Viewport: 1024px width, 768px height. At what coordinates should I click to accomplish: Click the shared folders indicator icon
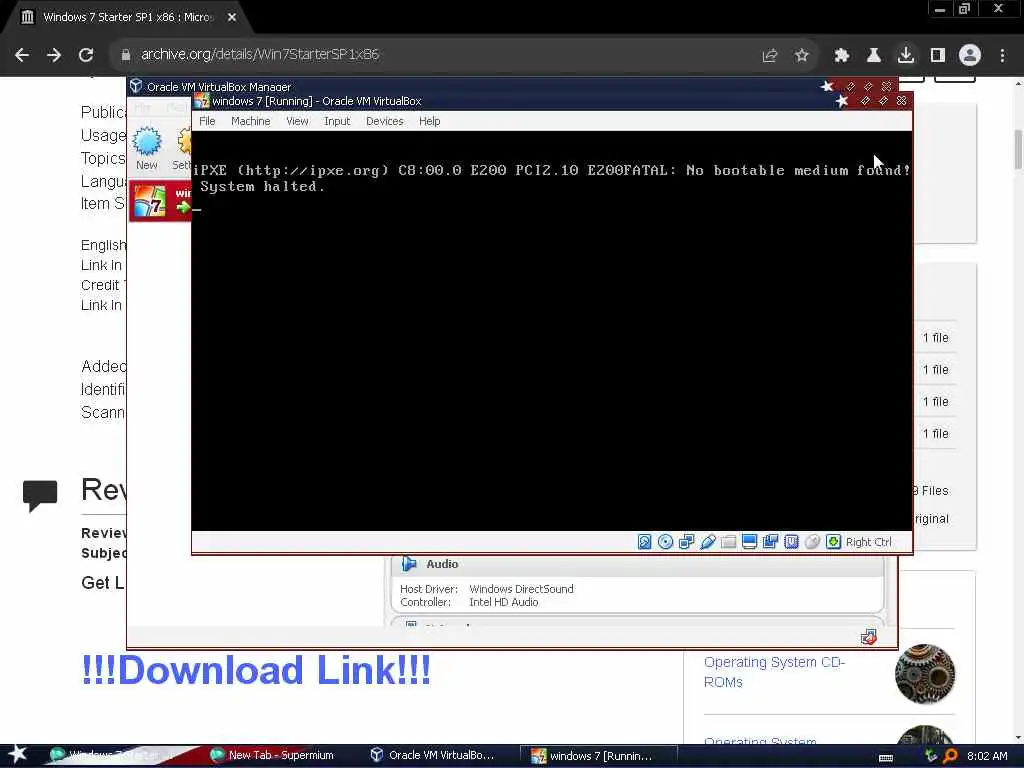click(x=728, y=542)
